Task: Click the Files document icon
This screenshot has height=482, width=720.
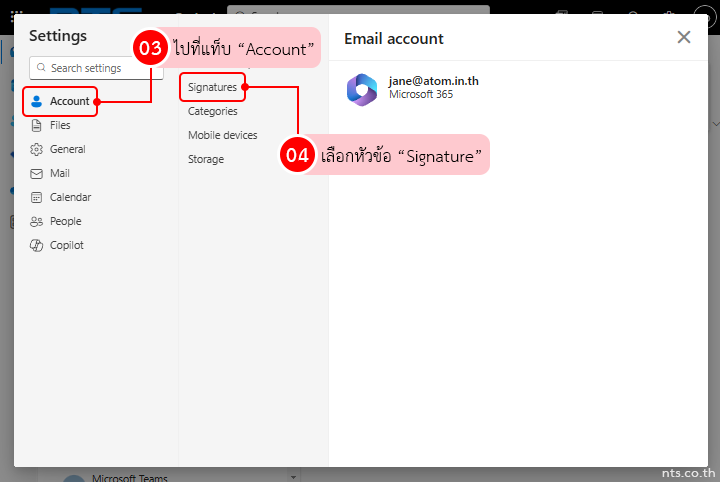Action: (x=36, y=125)
